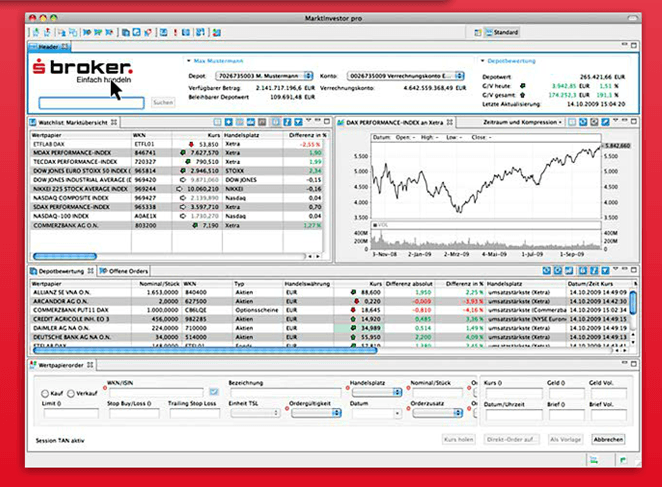Click the Nominal/Stück depot column header

point(159,284)
